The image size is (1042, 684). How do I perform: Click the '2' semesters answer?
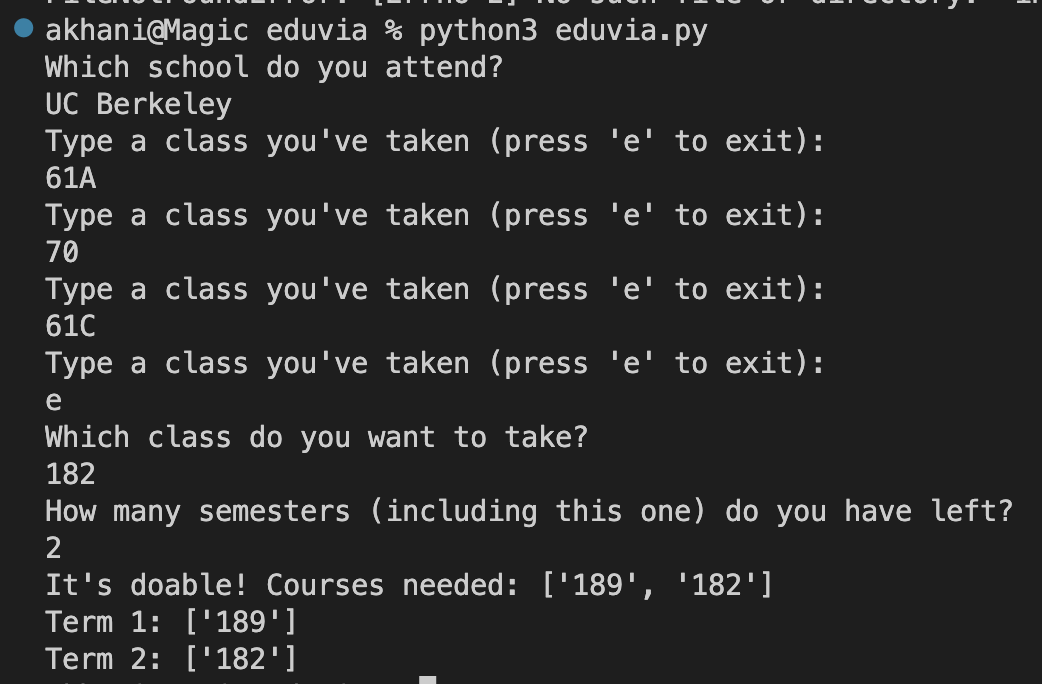click(53, 548)
